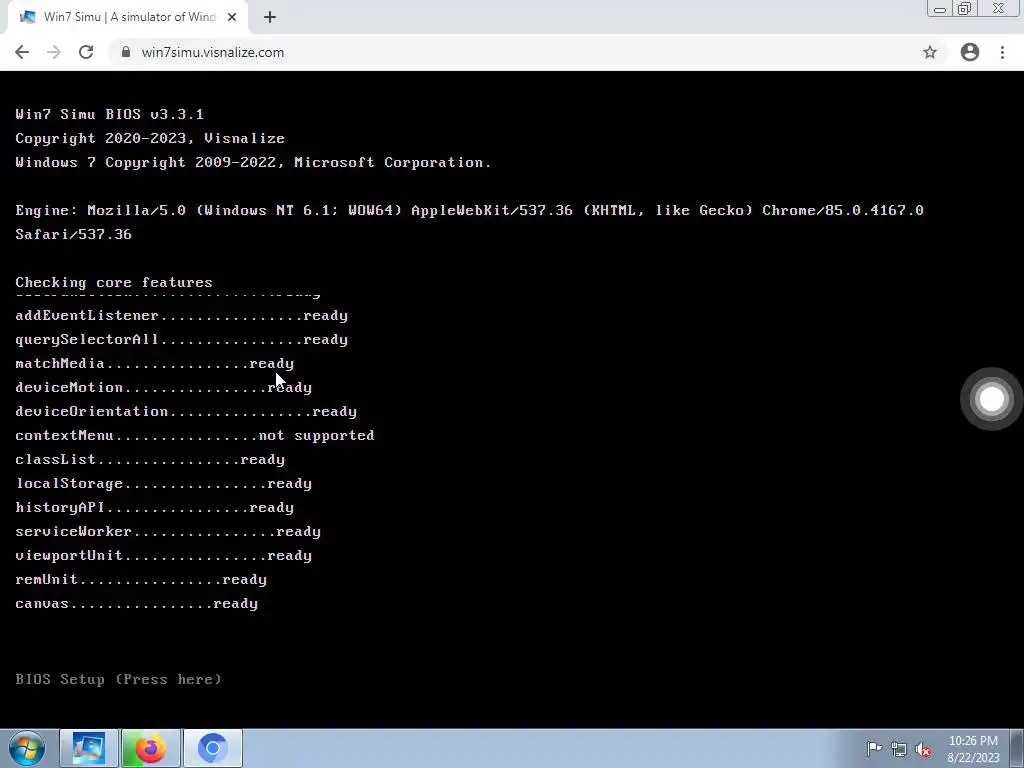Image resolution: width=1024 pixels, height=768 pixels.
Task: Click the 'Checking core features' heading
Action: [x=114, y=282]
